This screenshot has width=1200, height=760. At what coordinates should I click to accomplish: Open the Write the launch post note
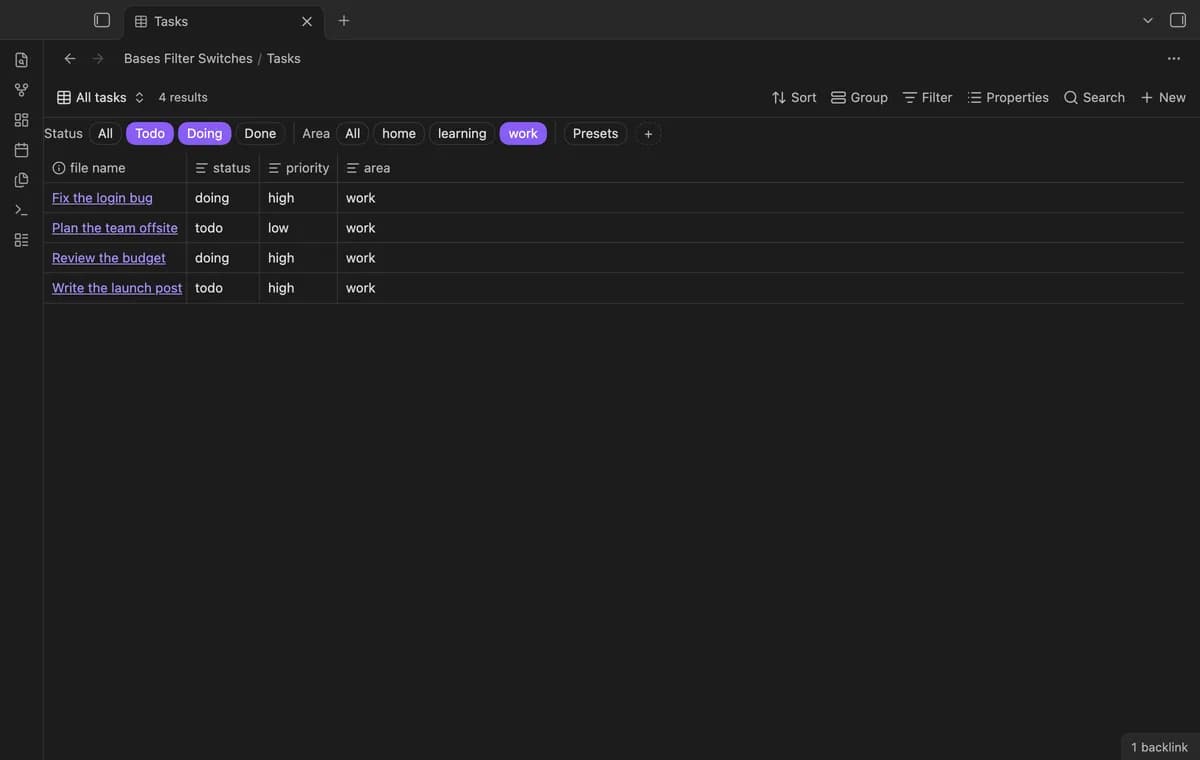(x=117, y=288)
